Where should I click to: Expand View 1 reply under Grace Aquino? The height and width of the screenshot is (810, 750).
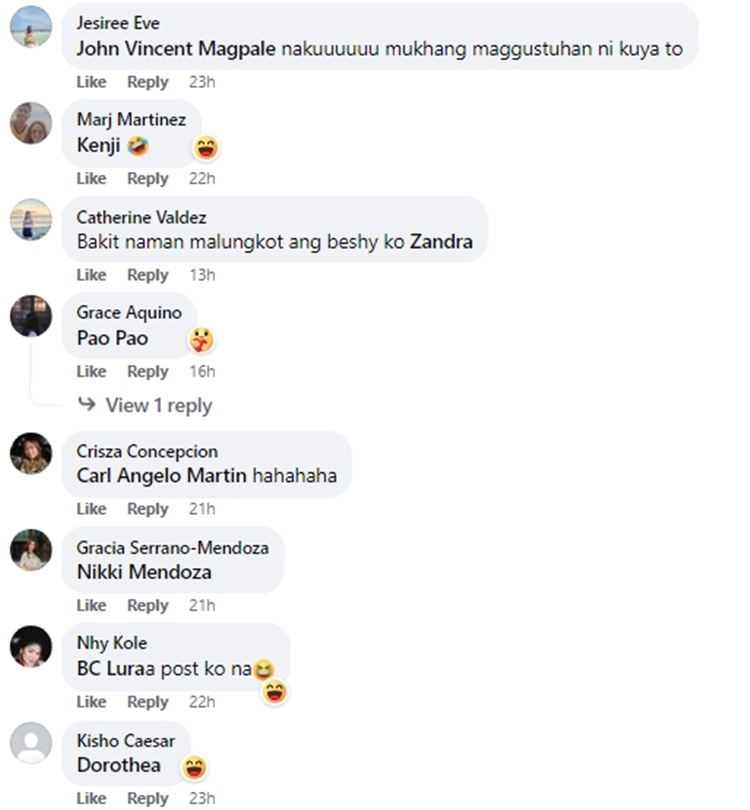[159, 406]
